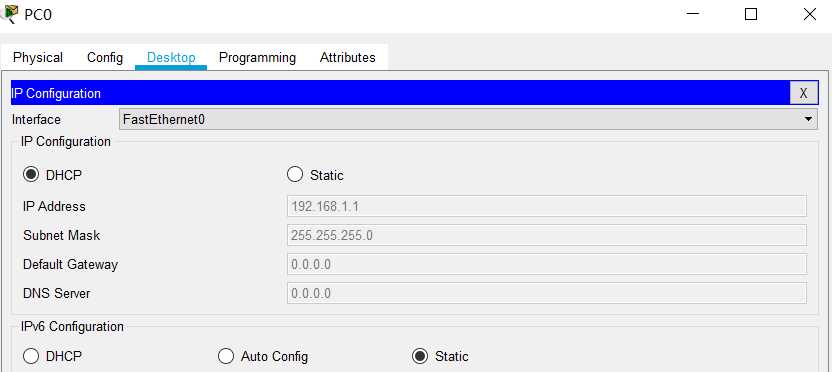Click the IP Address field showing 192.168.1.1
This screenshot has width=832, height=372.
(547, 206)
